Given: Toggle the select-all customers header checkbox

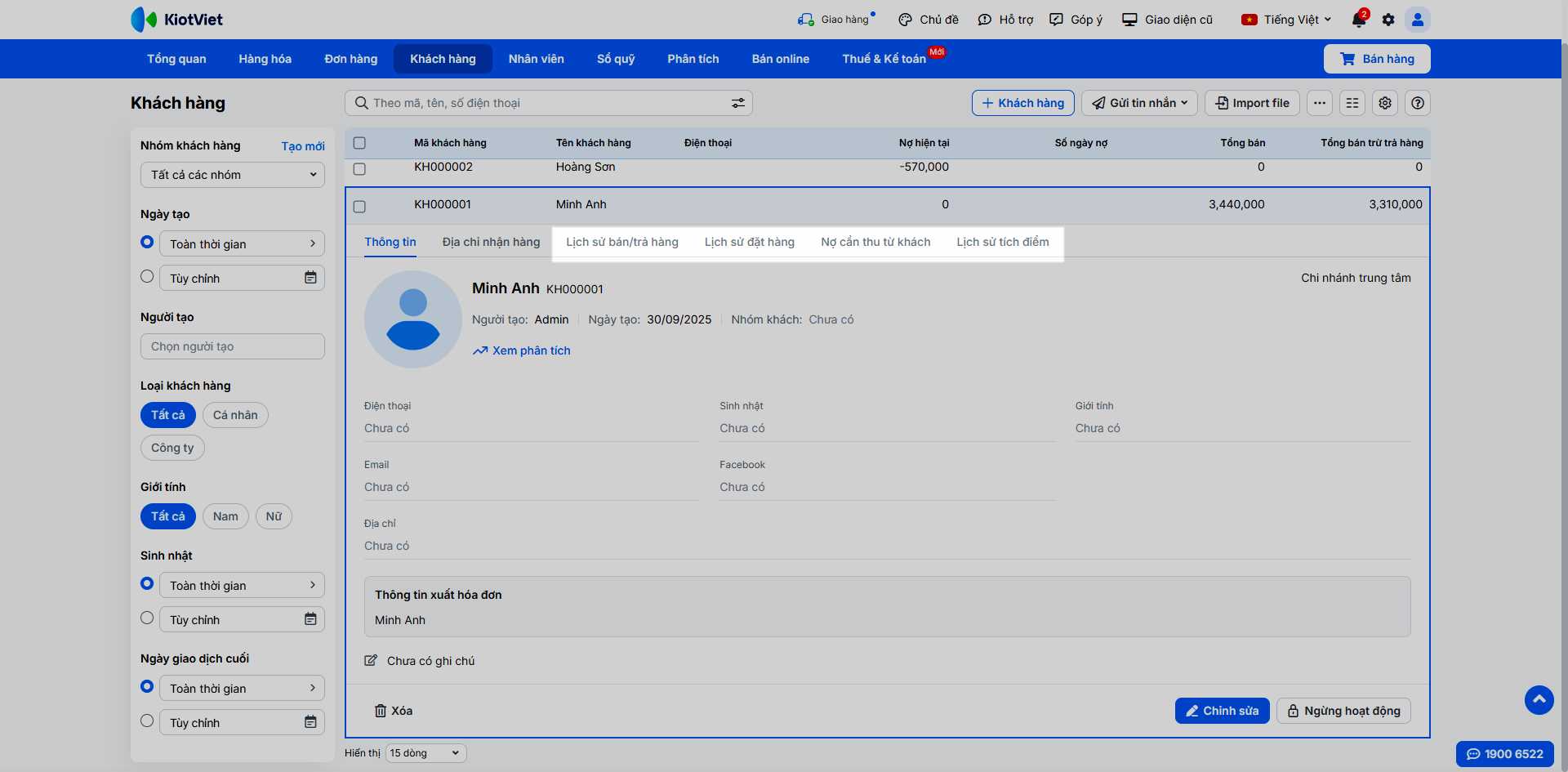Looking at the screenshot, I should (359, 143).
